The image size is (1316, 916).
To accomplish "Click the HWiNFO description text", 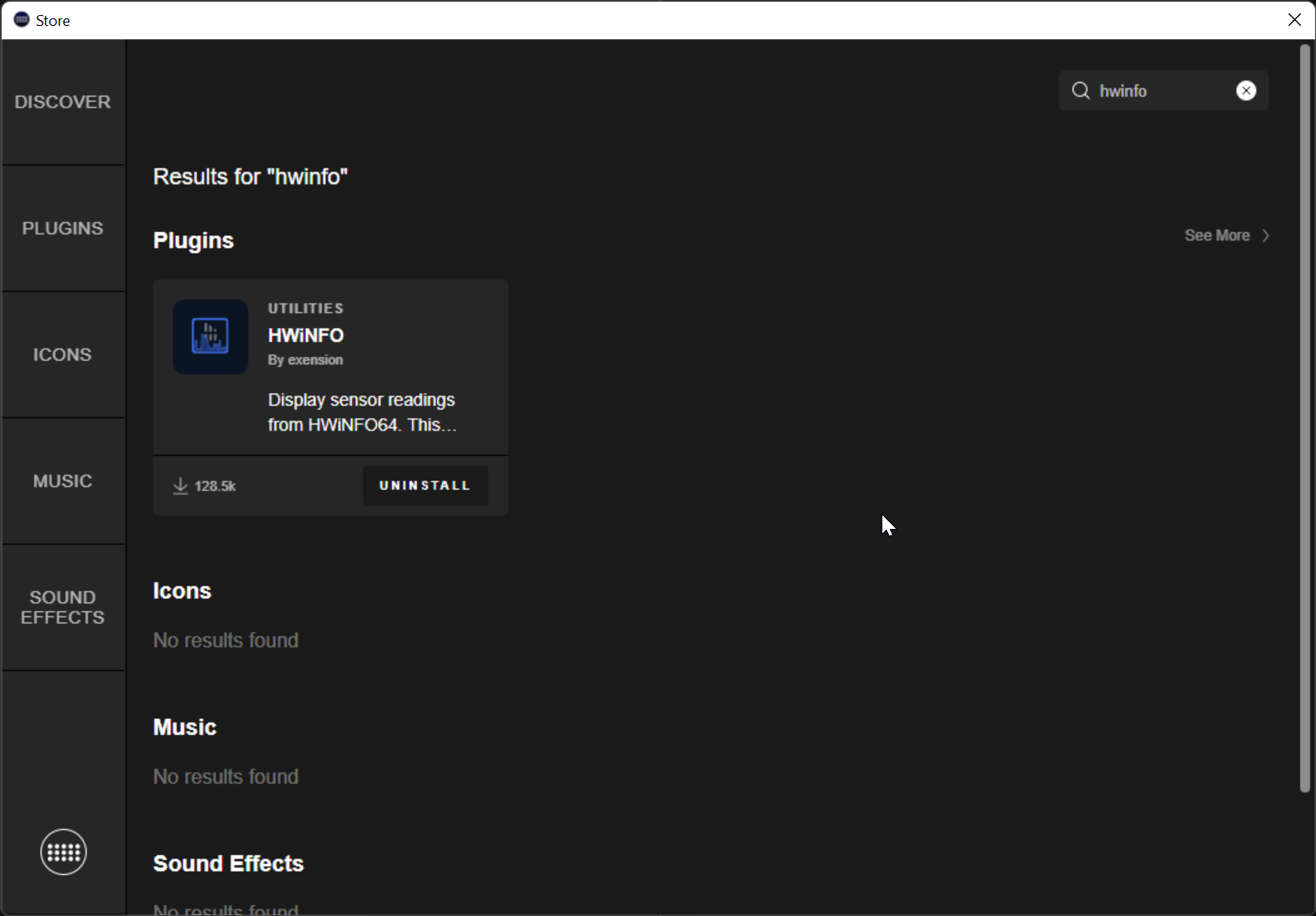I will point(362,412).
